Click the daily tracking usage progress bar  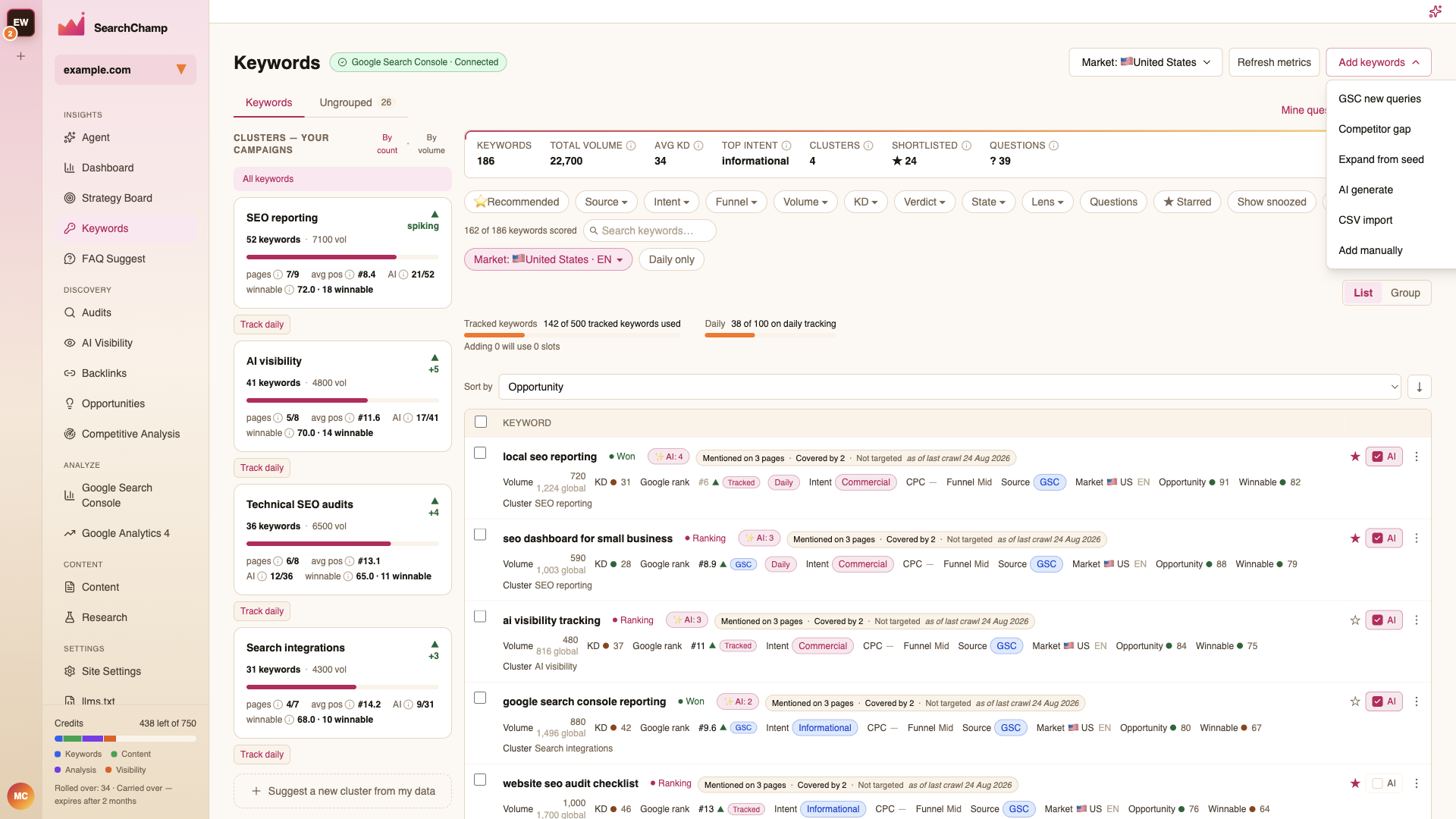[x=770, y=335]
